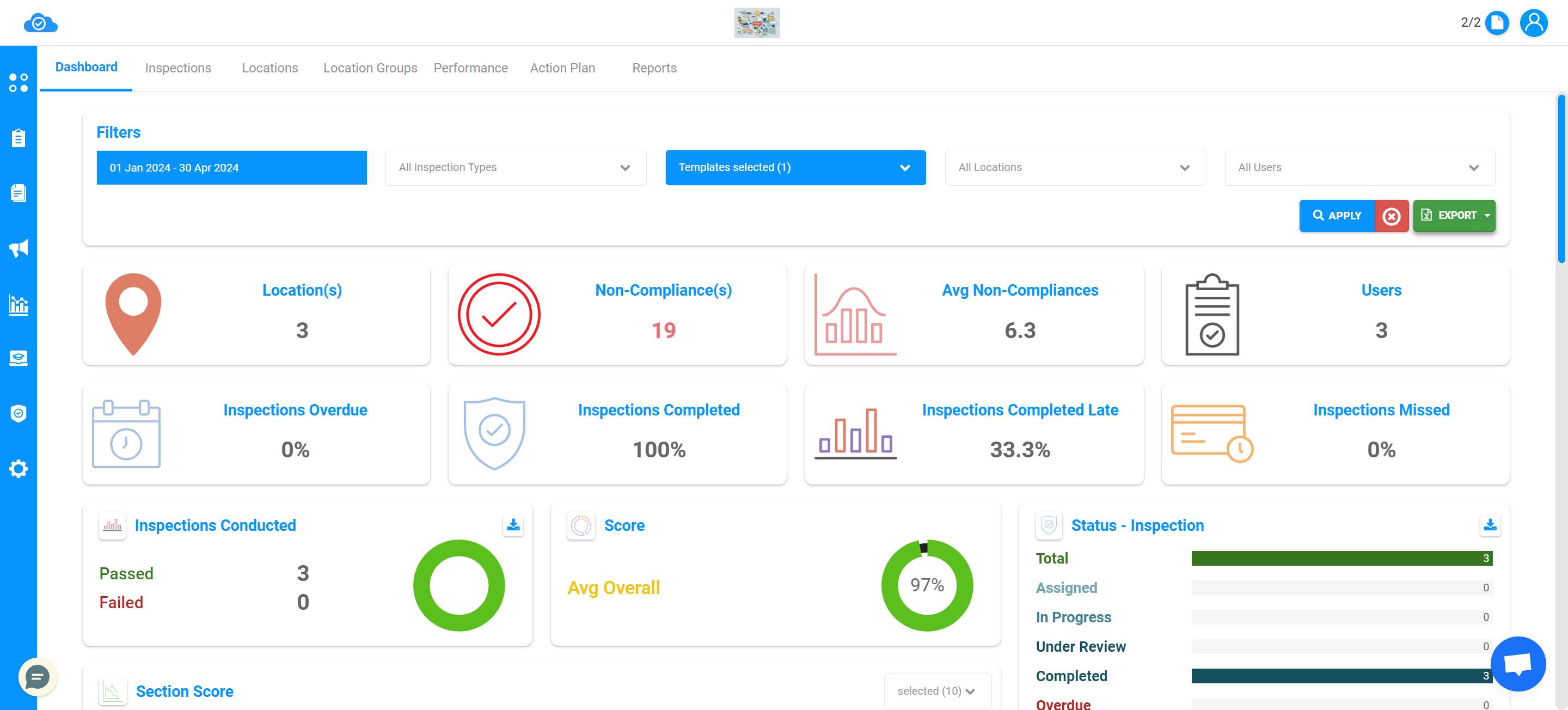
Task: Open the shield check sidebar icon
Action: coord(19,413)
